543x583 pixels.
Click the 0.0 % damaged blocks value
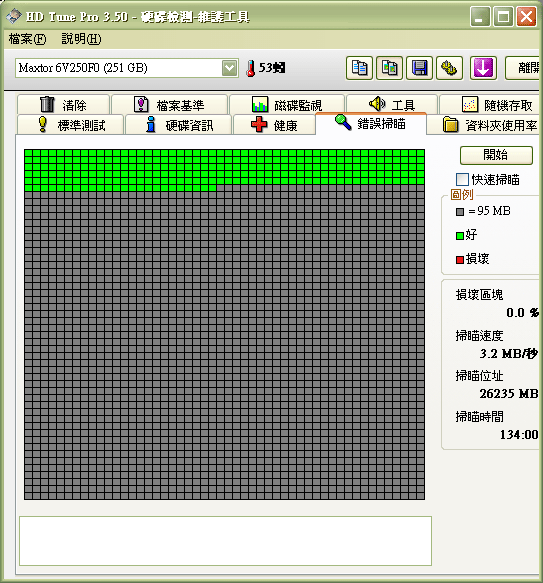coord(522,313)
